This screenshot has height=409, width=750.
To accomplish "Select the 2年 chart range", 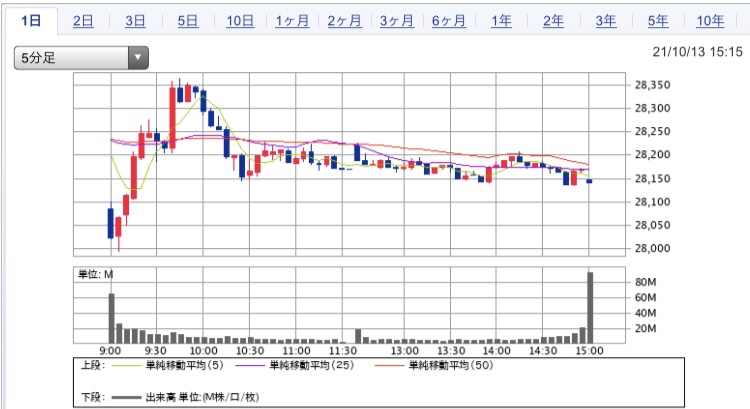I will pyautogui.click(x=553, y=21).
